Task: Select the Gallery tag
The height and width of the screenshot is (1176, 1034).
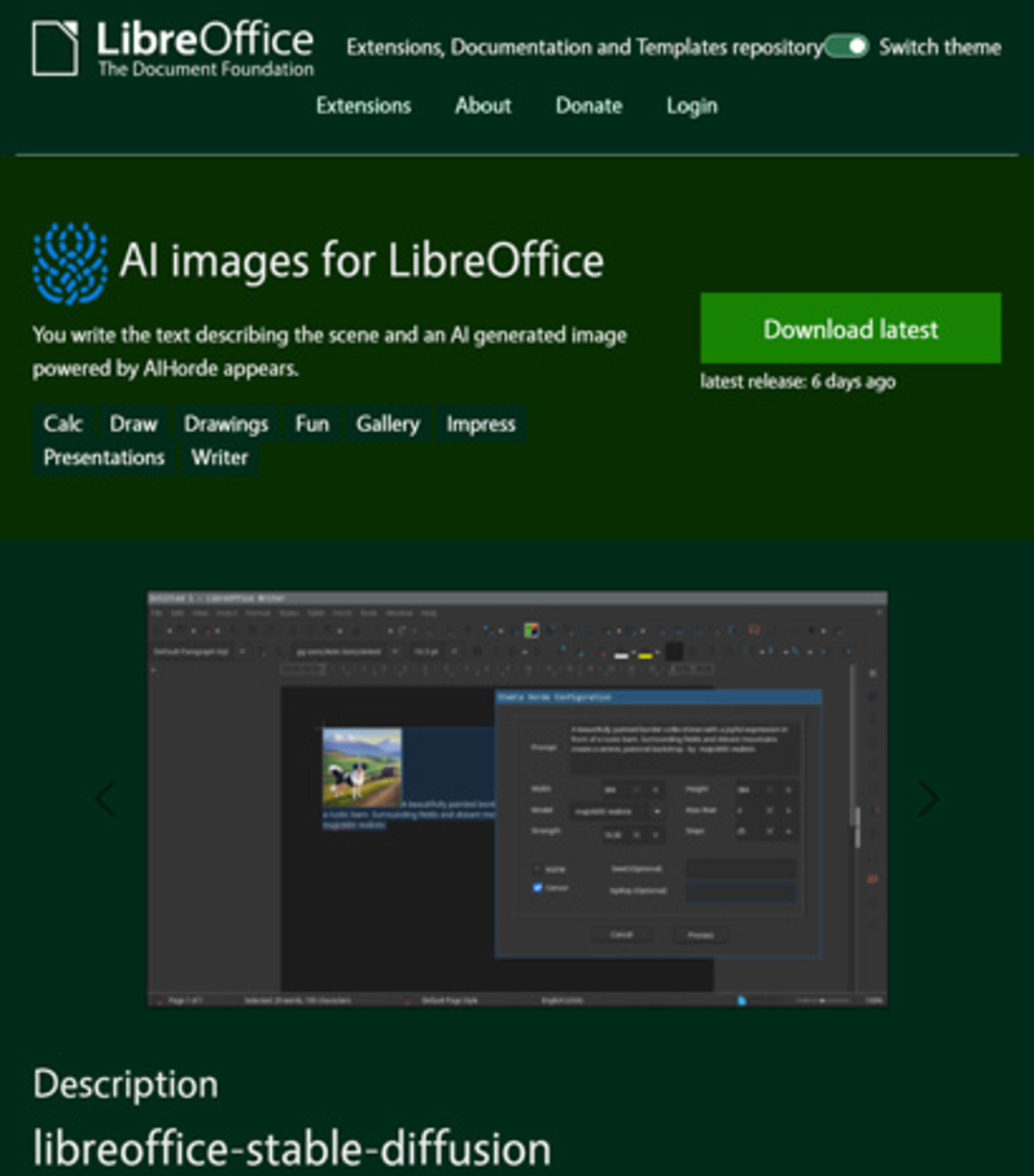Action: click(x=387, y=423)
